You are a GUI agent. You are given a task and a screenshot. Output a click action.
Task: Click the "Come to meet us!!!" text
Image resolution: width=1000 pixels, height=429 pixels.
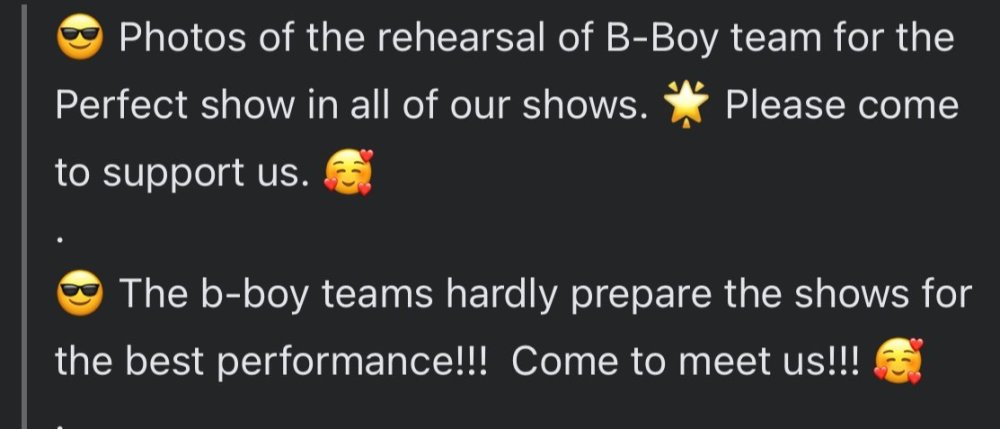pos(685,362)
